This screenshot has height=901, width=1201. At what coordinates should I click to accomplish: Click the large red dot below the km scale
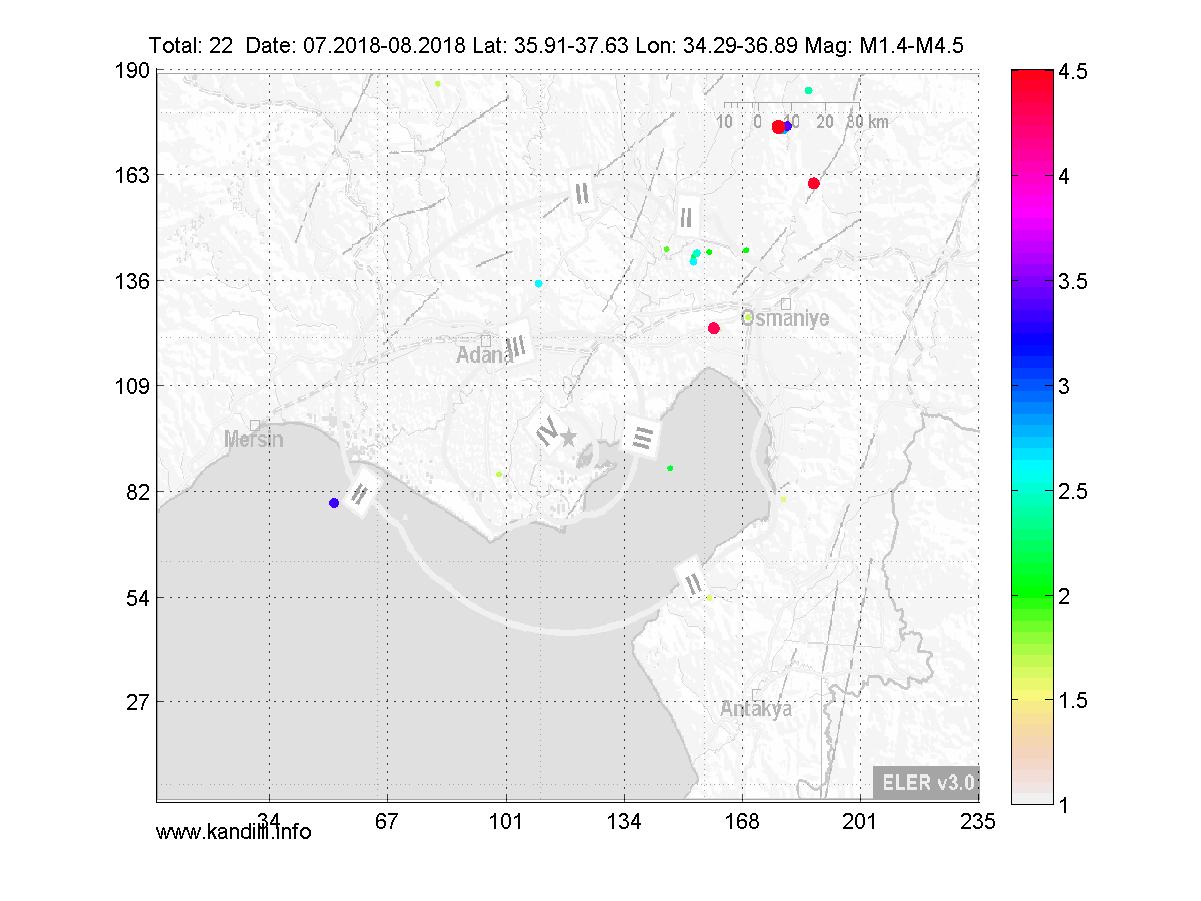779,126
